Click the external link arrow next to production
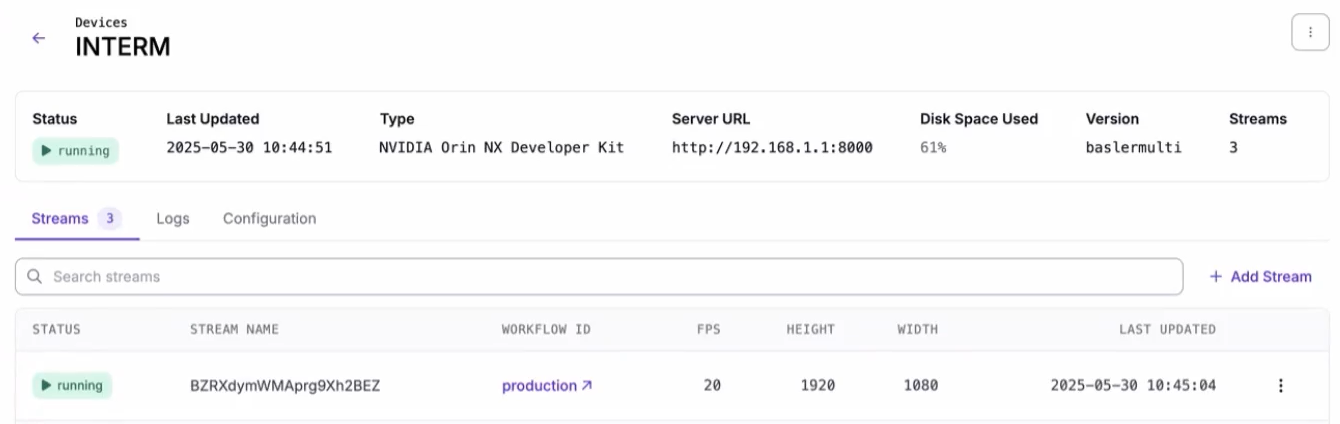This screenshot has width=1340, height=424. pyautogui.click(x=587, y=385)
